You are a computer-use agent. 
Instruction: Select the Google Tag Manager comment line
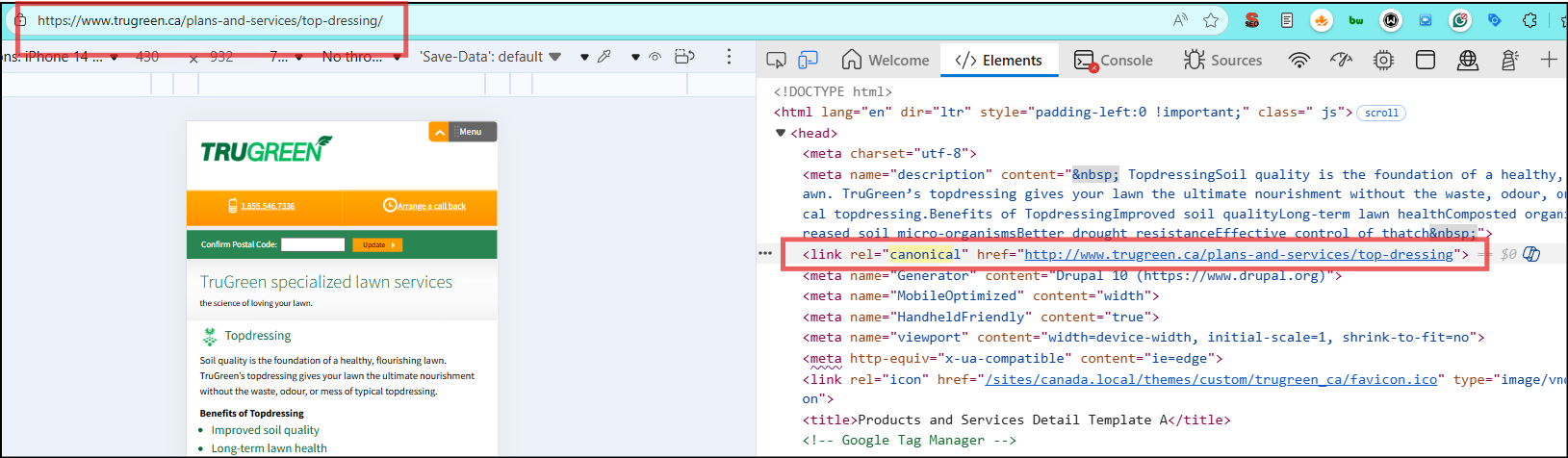(x=910, y=440)
